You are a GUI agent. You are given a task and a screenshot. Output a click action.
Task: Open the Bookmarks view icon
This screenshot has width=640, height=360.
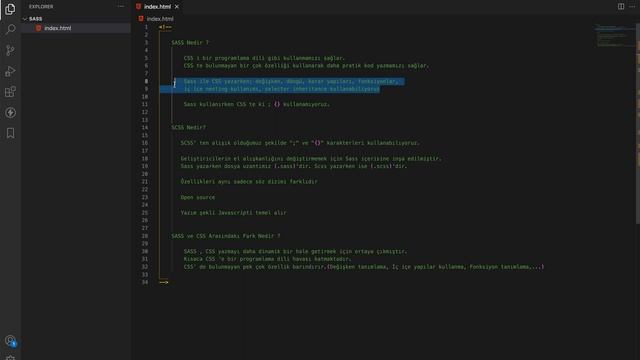pos(10,133)
